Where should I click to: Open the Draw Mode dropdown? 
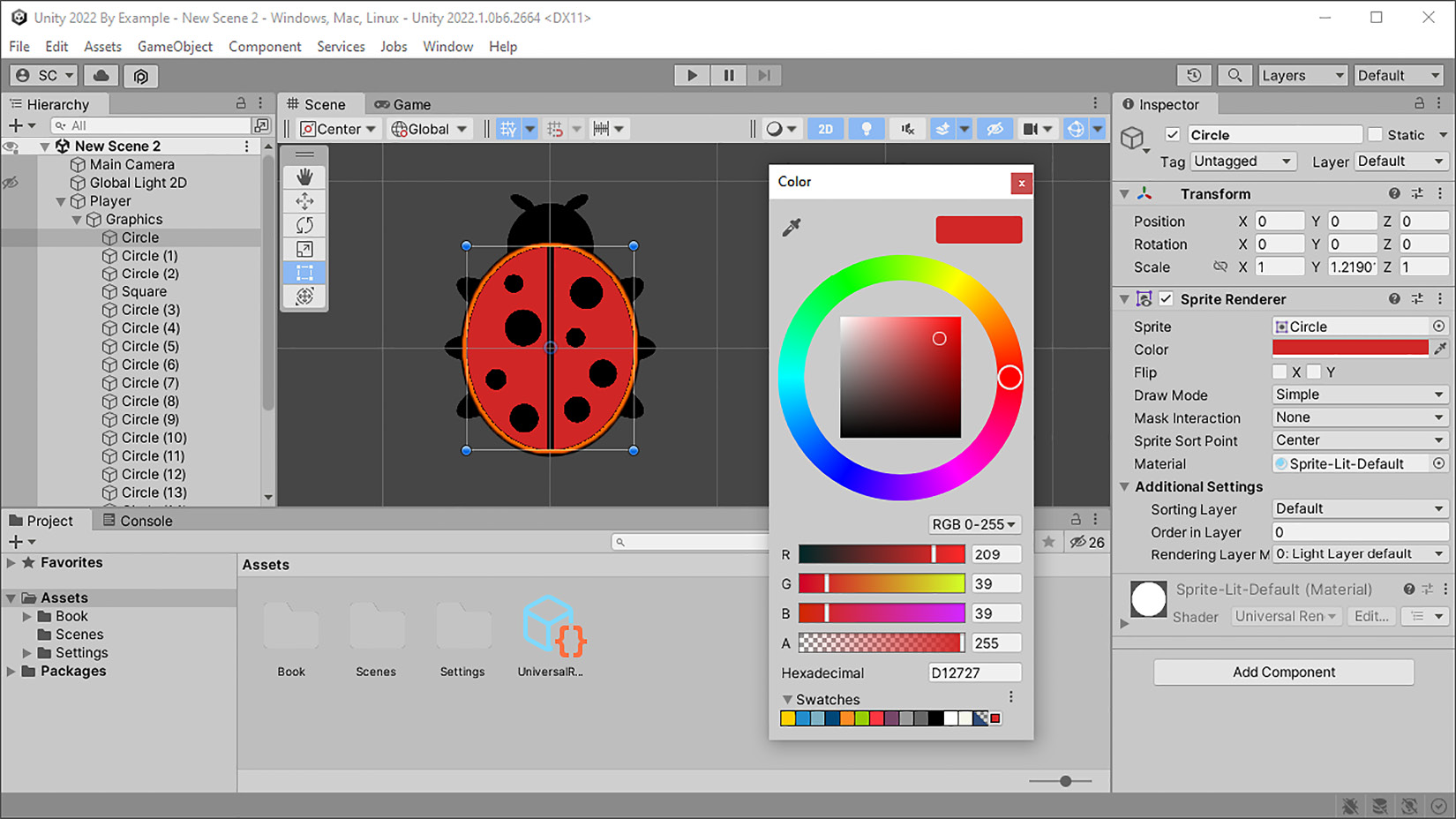click(x=1359, y=394)
